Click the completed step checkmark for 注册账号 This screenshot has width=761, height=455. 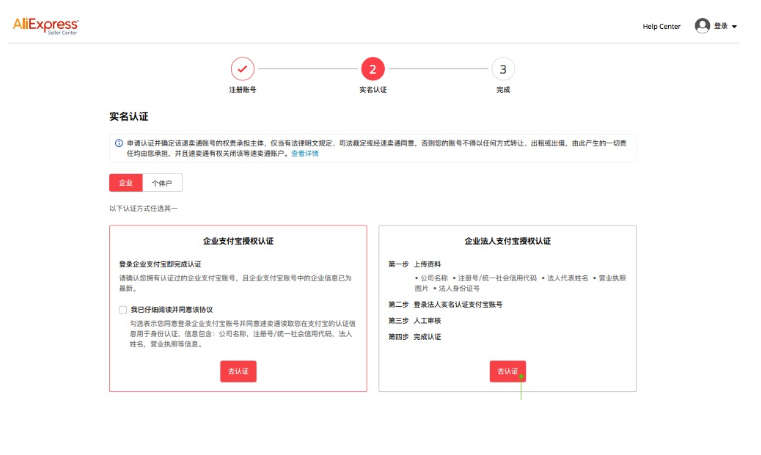(x=243, y=69)
